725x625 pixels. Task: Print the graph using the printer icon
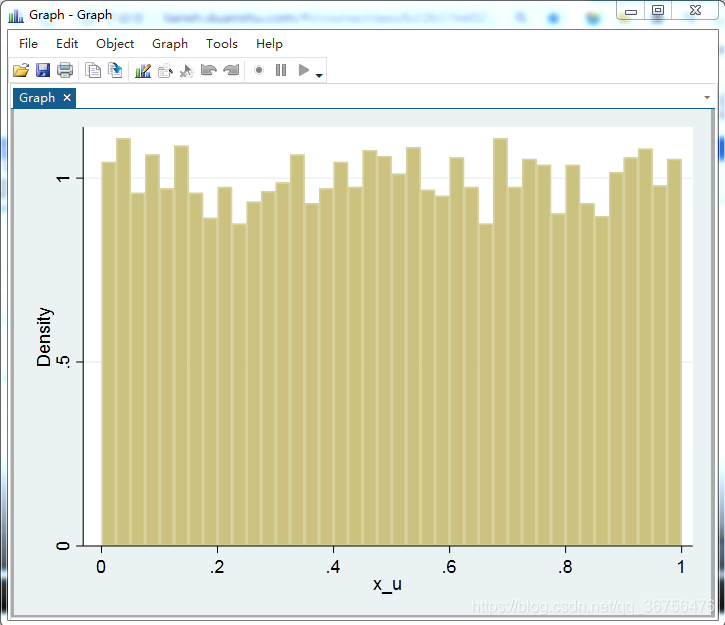click(65, 70)
